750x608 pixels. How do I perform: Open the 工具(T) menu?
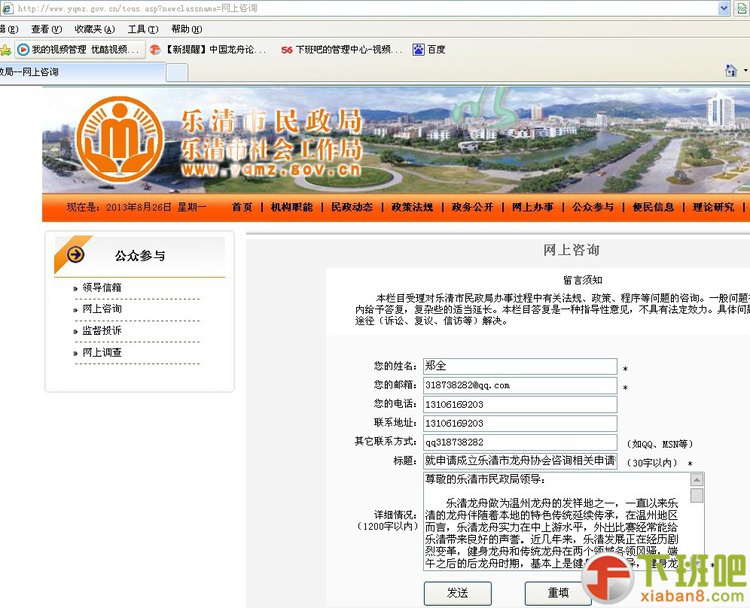[143, 30]
